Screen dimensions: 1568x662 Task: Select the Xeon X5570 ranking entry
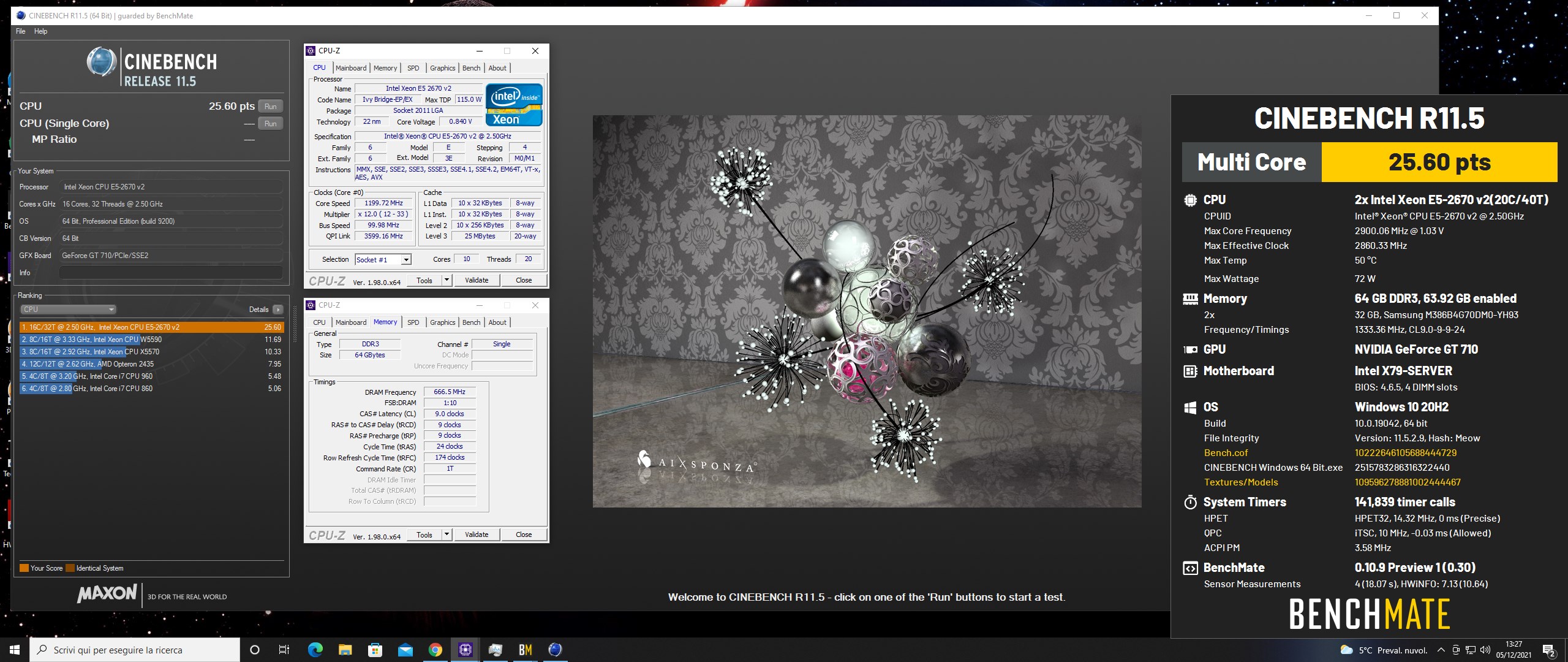(x=151, y=352)
